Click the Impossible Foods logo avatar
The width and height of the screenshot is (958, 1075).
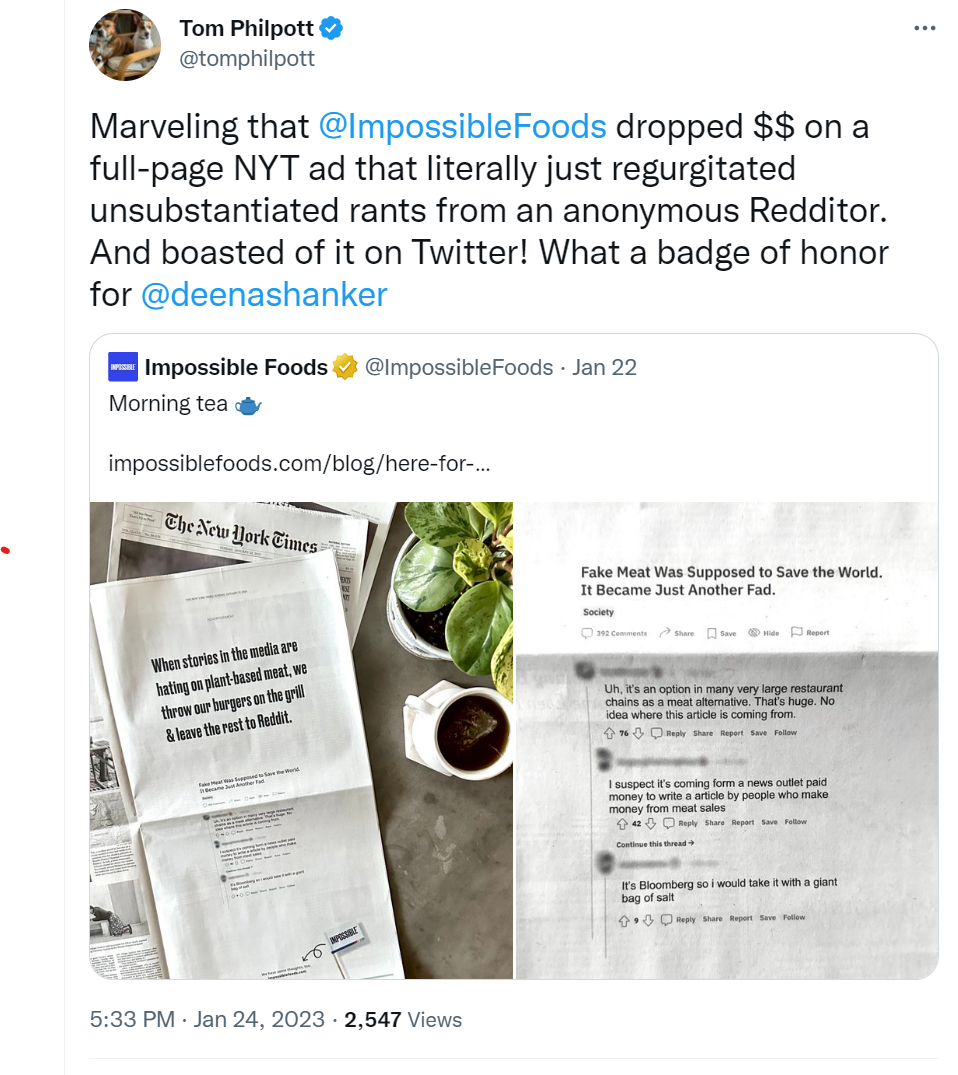(123, 368)
